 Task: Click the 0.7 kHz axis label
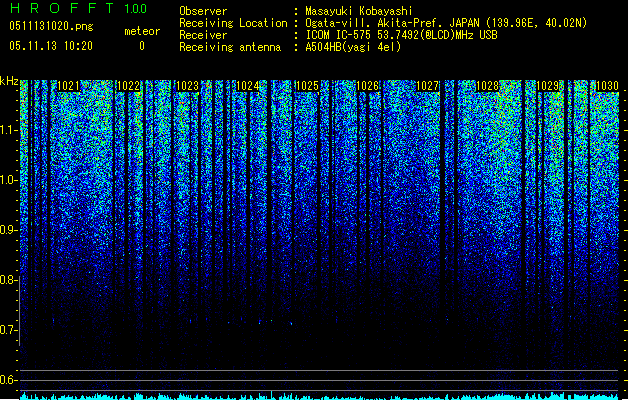coord(9,330)
